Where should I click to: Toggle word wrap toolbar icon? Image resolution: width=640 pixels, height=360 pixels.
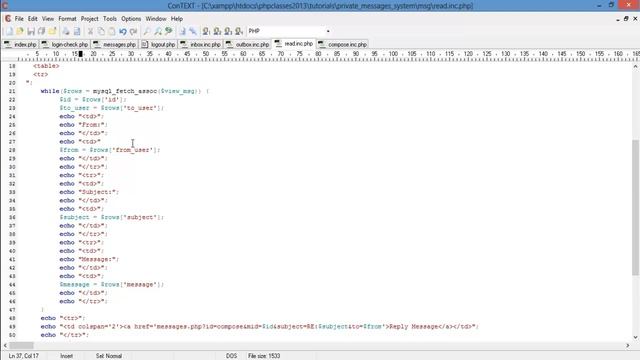(x=182, y=31)
